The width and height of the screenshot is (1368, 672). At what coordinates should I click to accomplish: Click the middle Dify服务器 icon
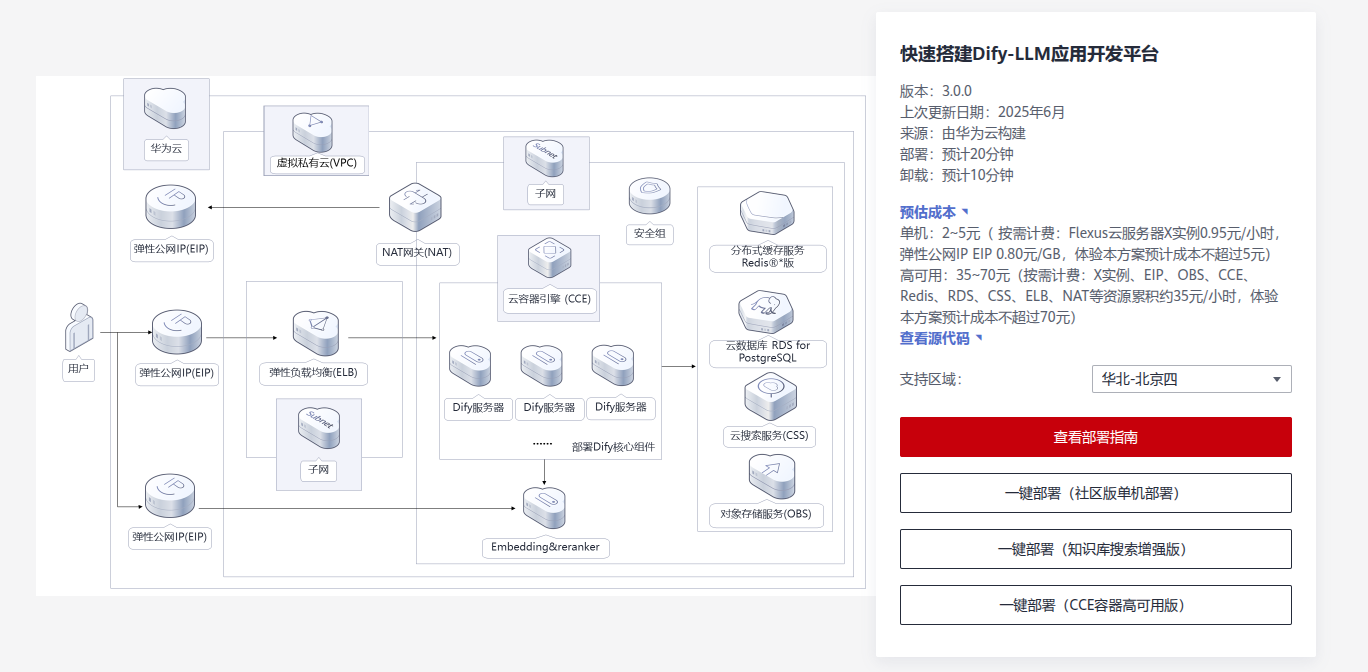click(x=541, y=368)
